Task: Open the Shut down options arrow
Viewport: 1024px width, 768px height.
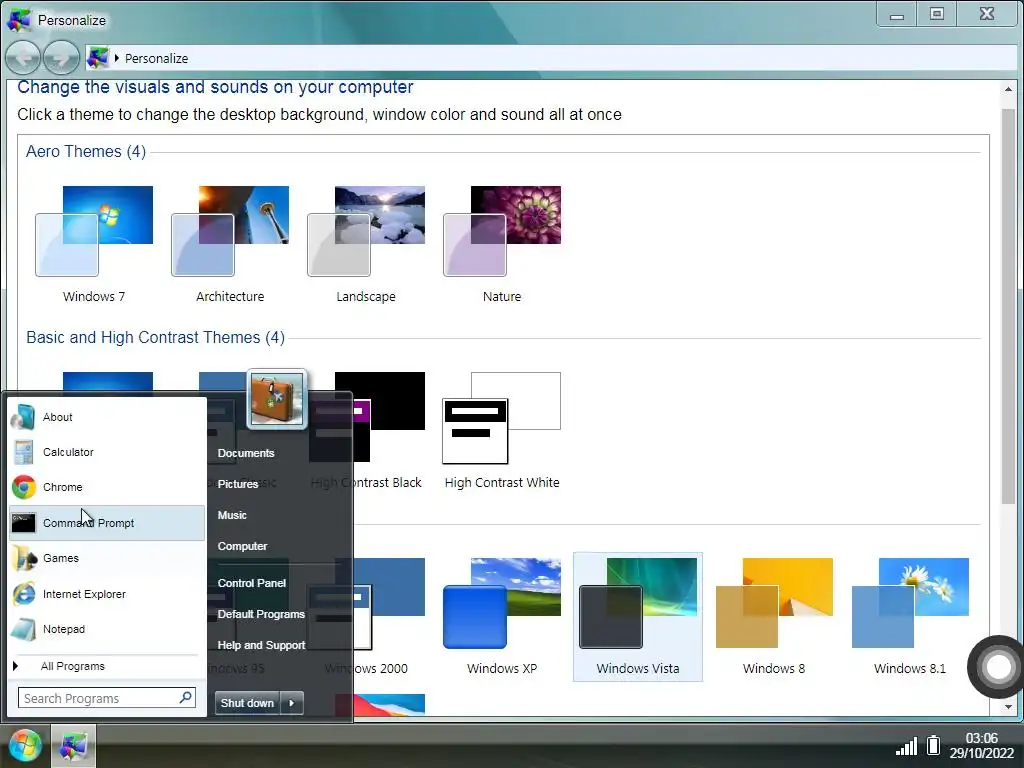Action: [x=292, y=703]
